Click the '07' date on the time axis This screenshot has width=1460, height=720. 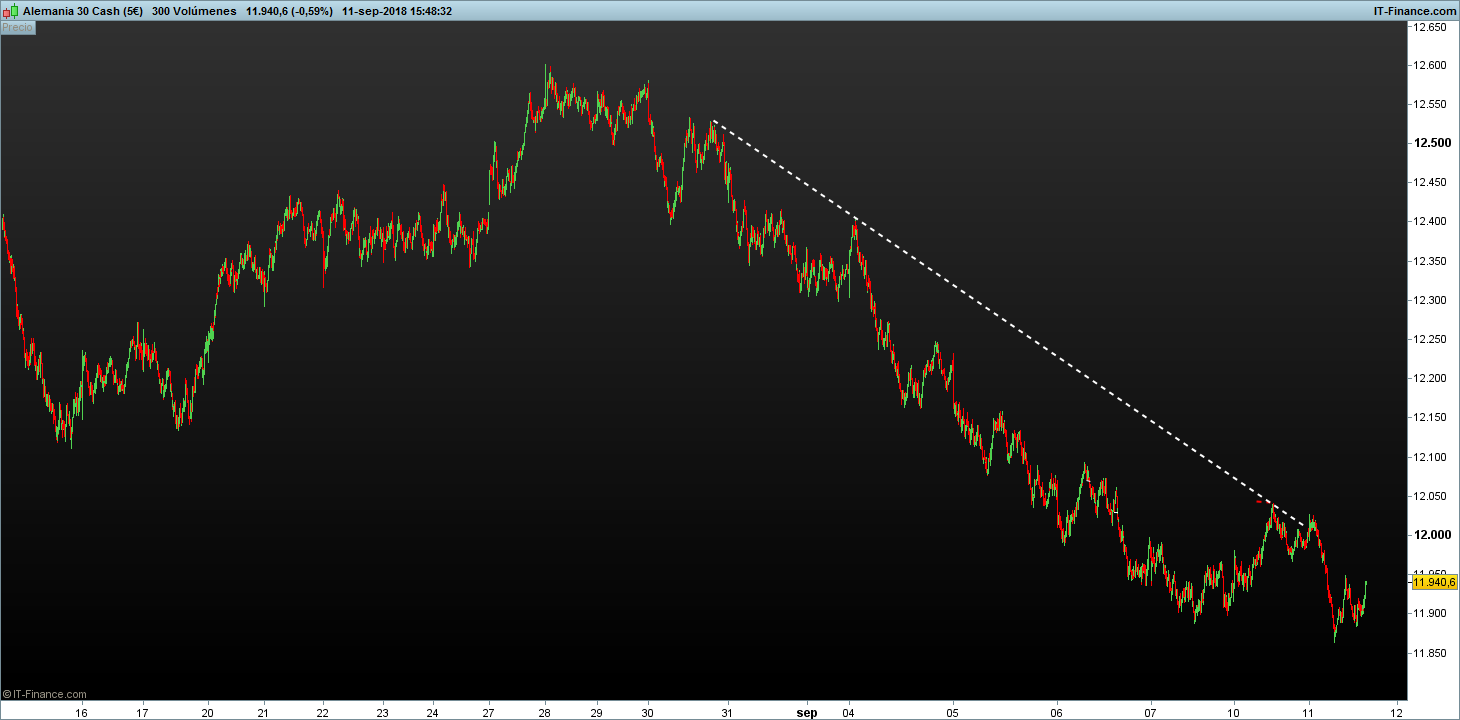1151,713
